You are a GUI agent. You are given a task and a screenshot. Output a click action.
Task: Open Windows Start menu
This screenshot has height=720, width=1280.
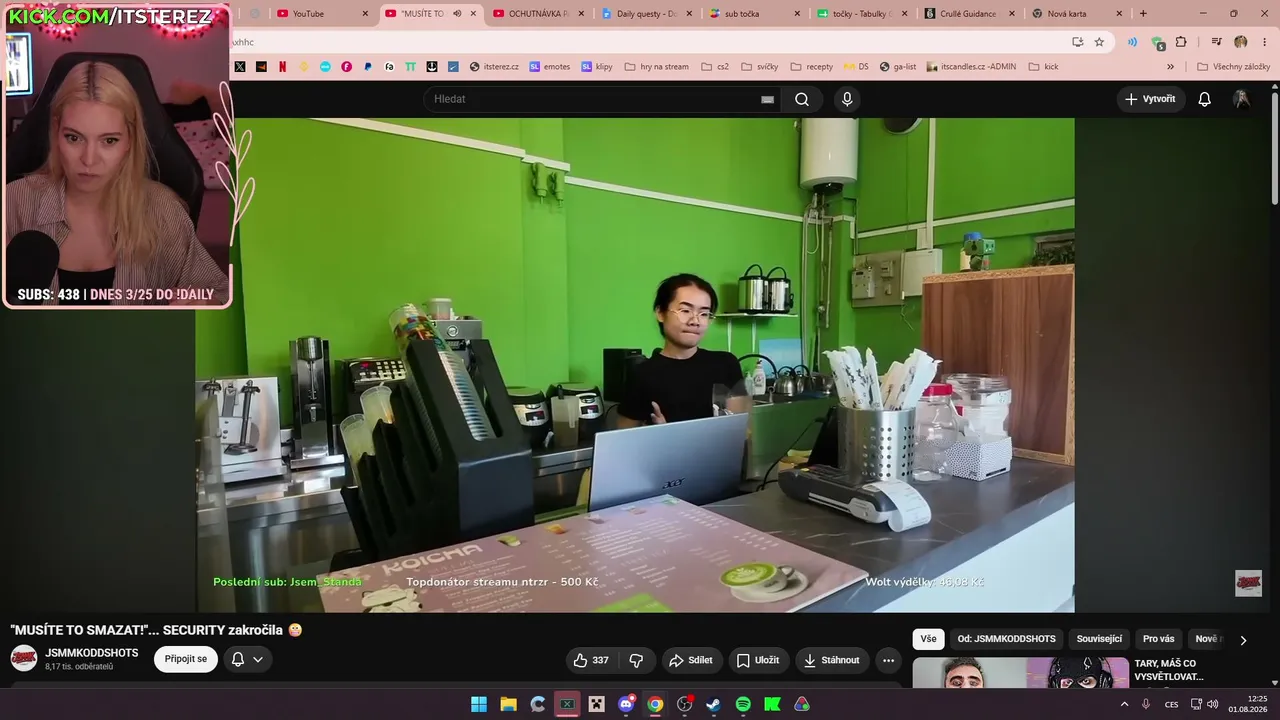(479, 704)
